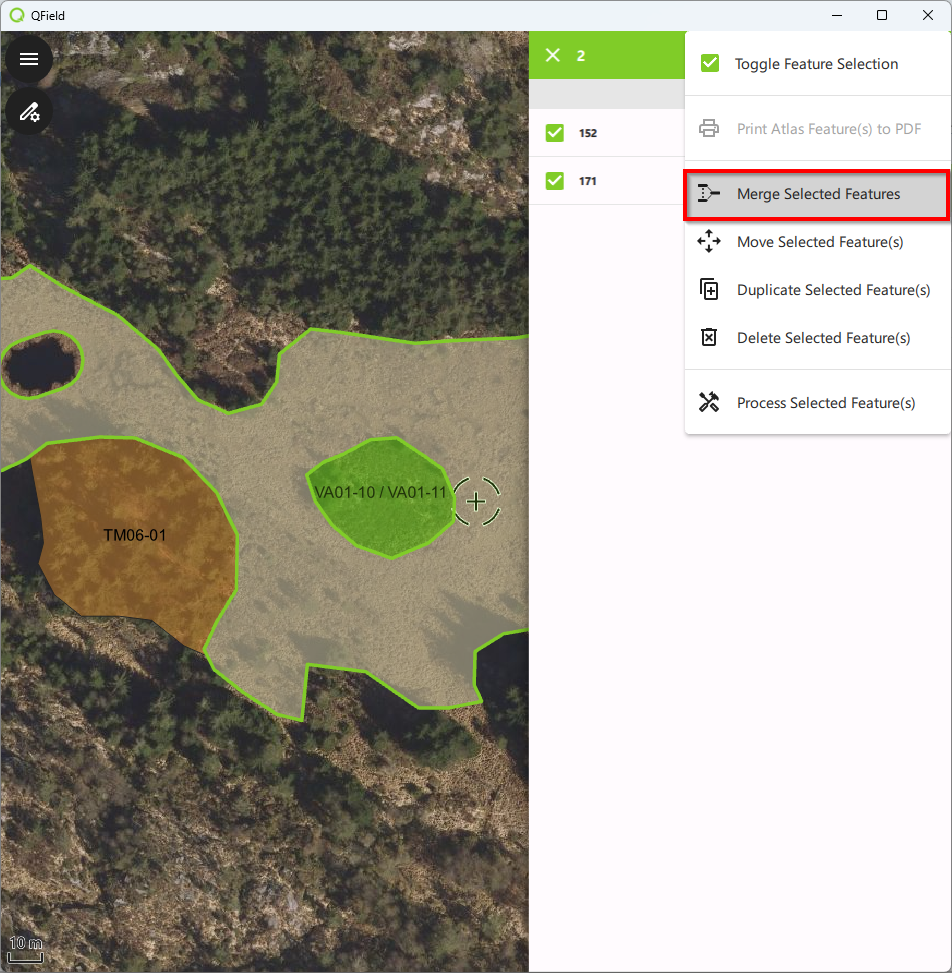The height and width of the screenshot is (973, 952).
Task: Toggle the Feature Selection checkbox
Action: point(710,64)
